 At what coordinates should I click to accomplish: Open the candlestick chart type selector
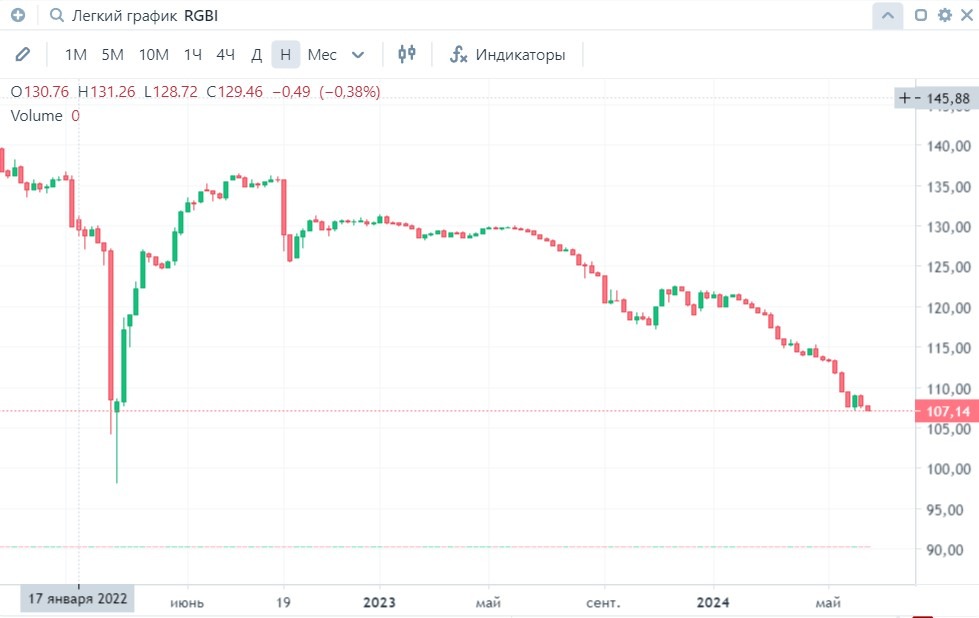[406, 54]
